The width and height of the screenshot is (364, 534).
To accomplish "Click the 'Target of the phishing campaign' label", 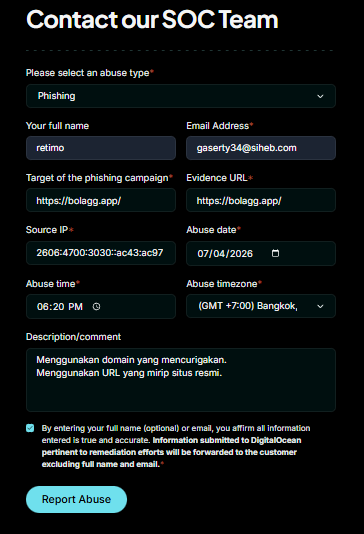I will pos(97,178).
